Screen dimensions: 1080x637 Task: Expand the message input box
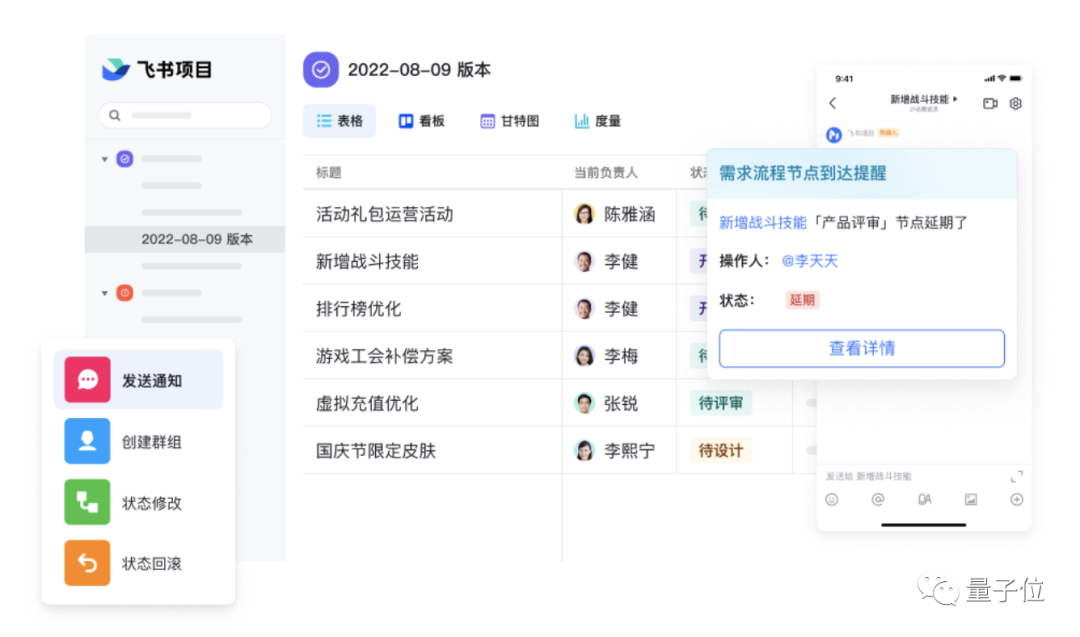pos(1017,477)
